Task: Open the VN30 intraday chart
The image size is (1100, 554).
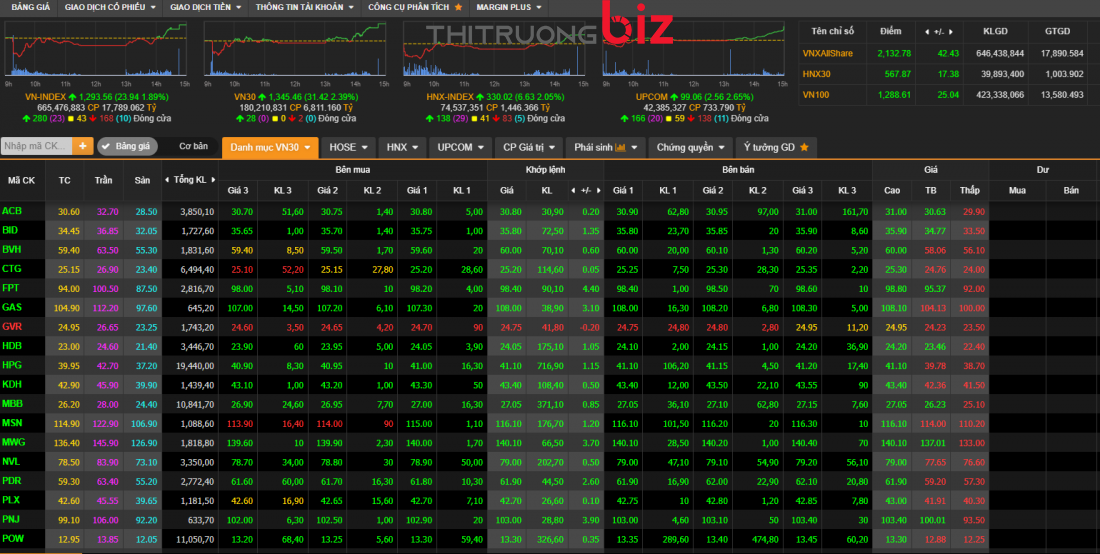Action: coord(295,49)
